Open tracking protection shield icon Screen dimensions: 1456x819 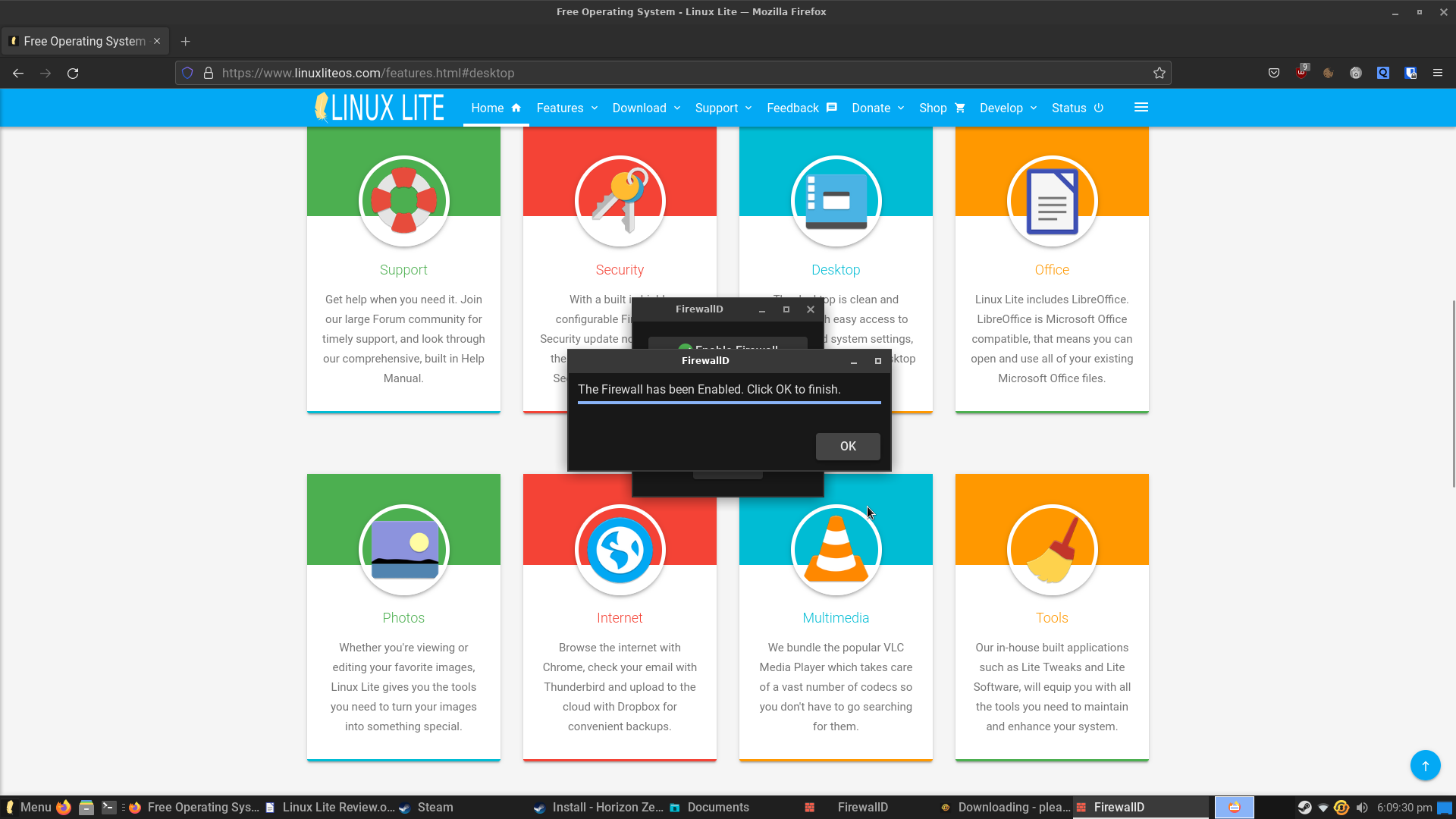click(x=187, y=74)
